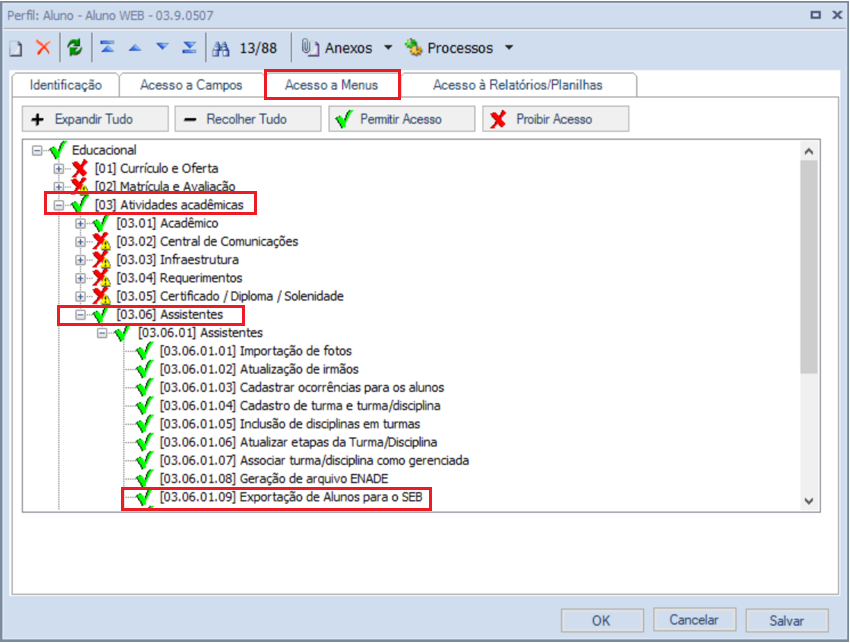Collapse the [03.06.01] Assistentes node
Screen dimensions: 850x643
(102, 333)
